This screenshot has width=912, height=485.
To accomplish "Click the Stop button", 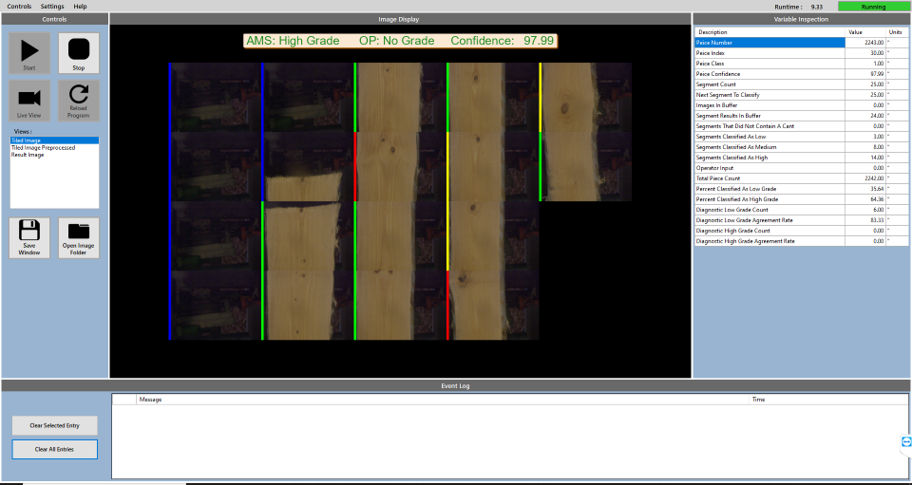I will (x=79, y=53).
